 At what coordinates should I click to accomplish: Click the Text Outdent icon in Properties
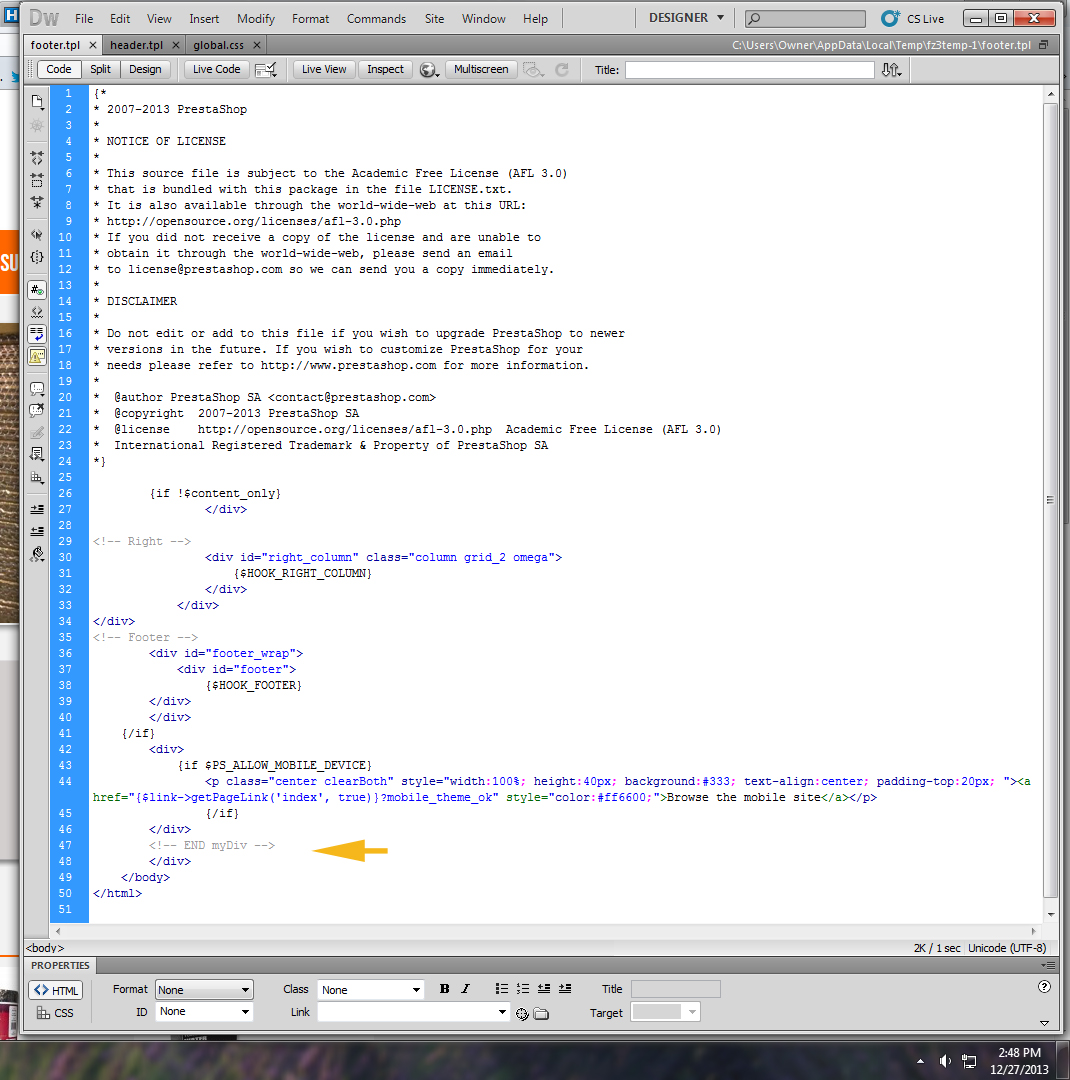coord(544,988)
